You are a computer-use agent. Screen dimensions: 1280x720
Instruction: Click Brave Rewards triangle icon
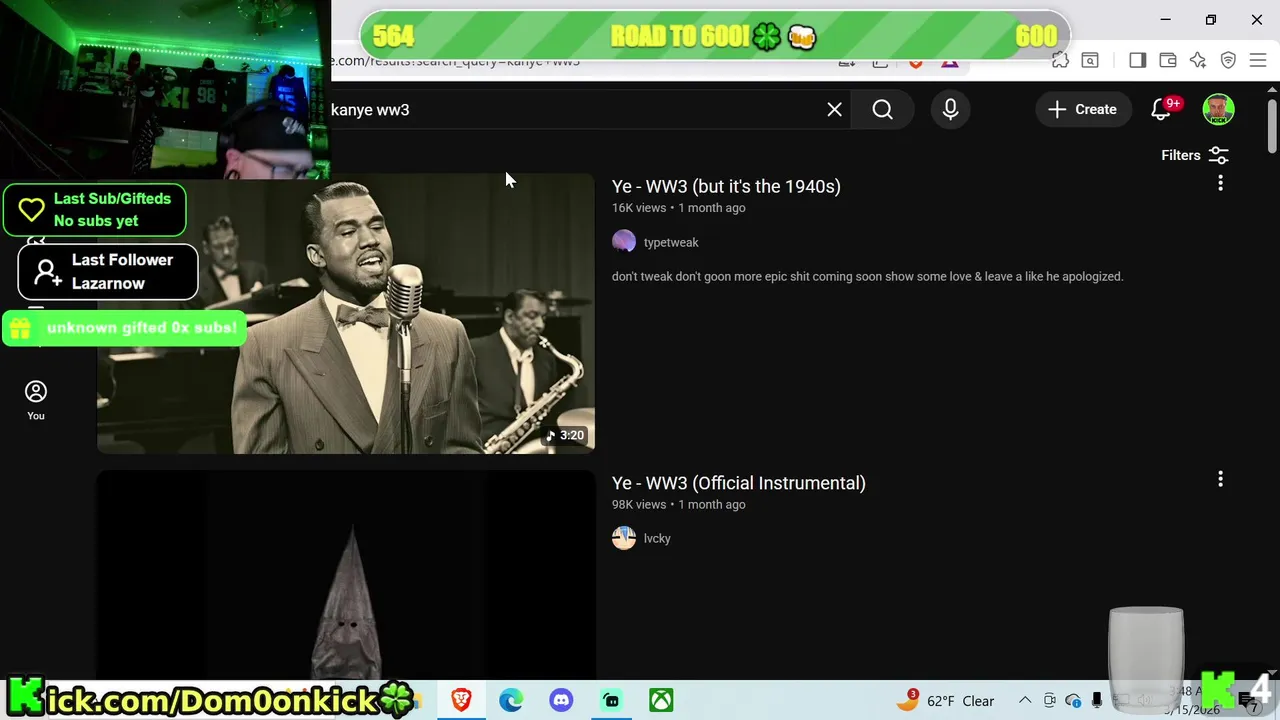point(949,63)
